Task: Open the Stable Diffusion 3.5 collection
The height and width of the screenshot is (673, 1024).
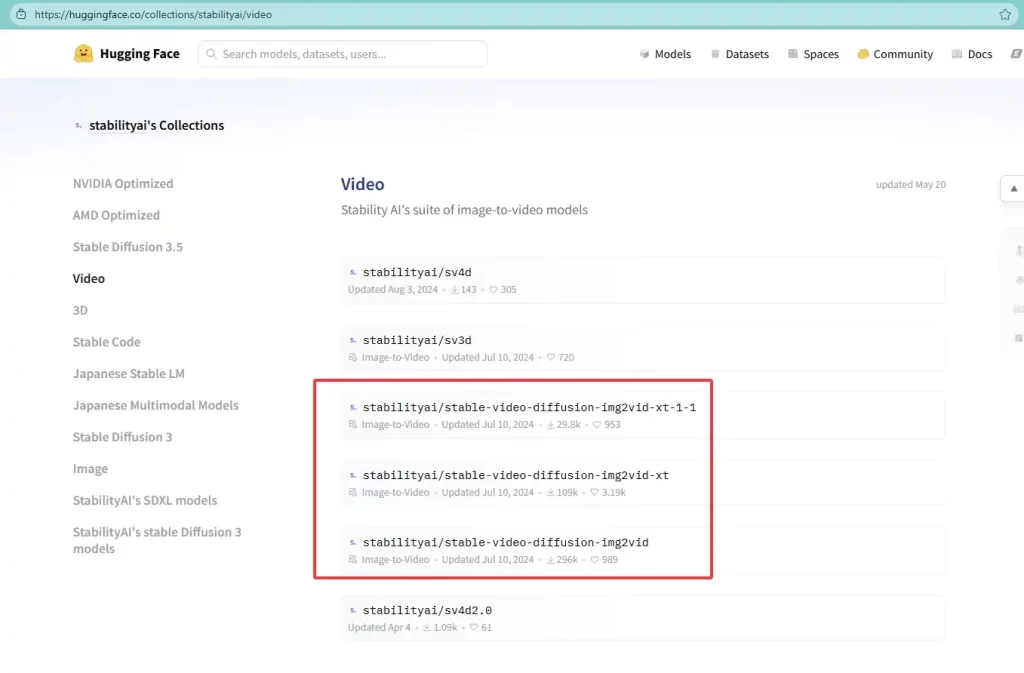Action: [128, 247]
